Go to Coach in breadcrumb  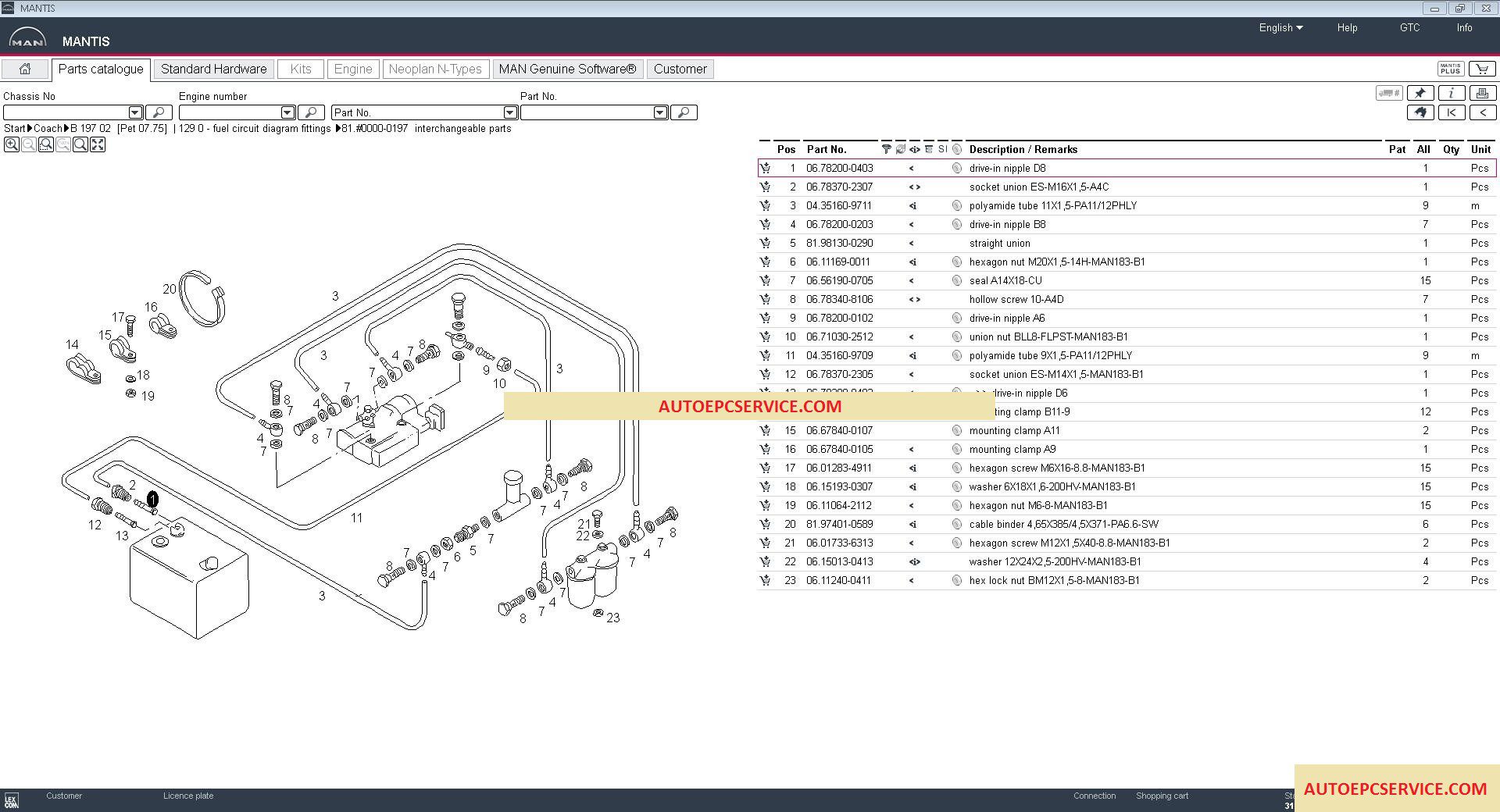click(48, 129)
